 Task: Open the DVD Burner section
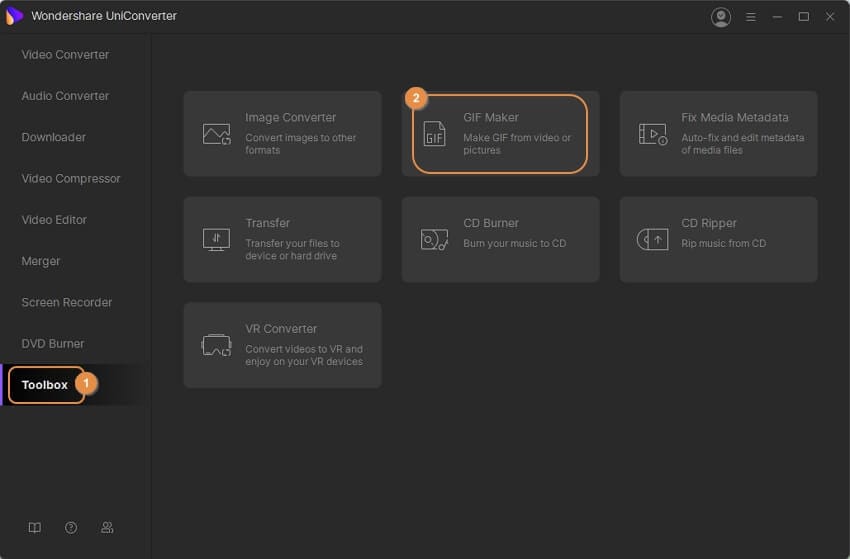coord(53,343)
